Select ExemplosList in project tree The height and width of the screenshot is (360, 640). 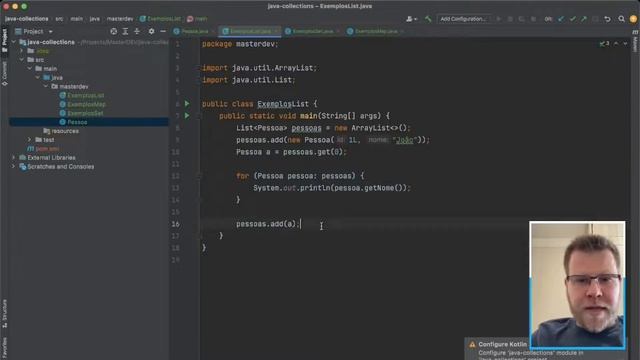(x=85, y=96)
